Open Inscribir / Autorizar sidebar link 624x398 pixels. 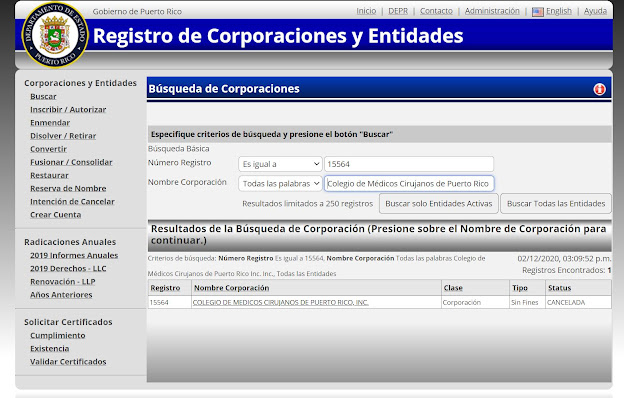pos(68,109)
